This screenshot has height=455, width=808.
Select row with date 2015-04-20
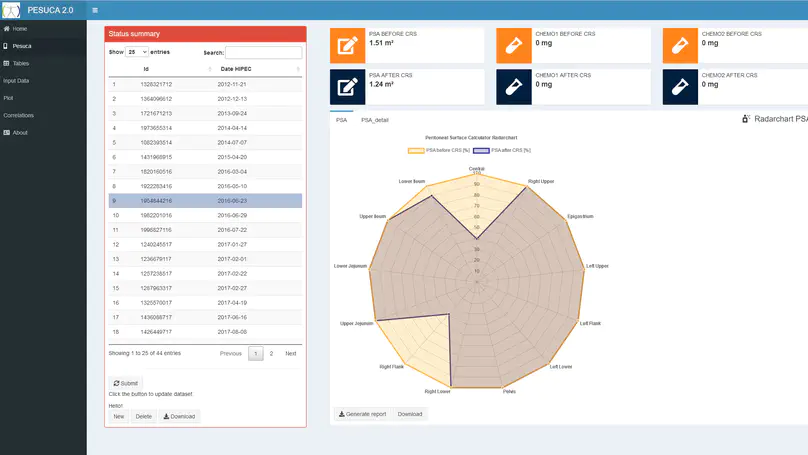[205, 157]
